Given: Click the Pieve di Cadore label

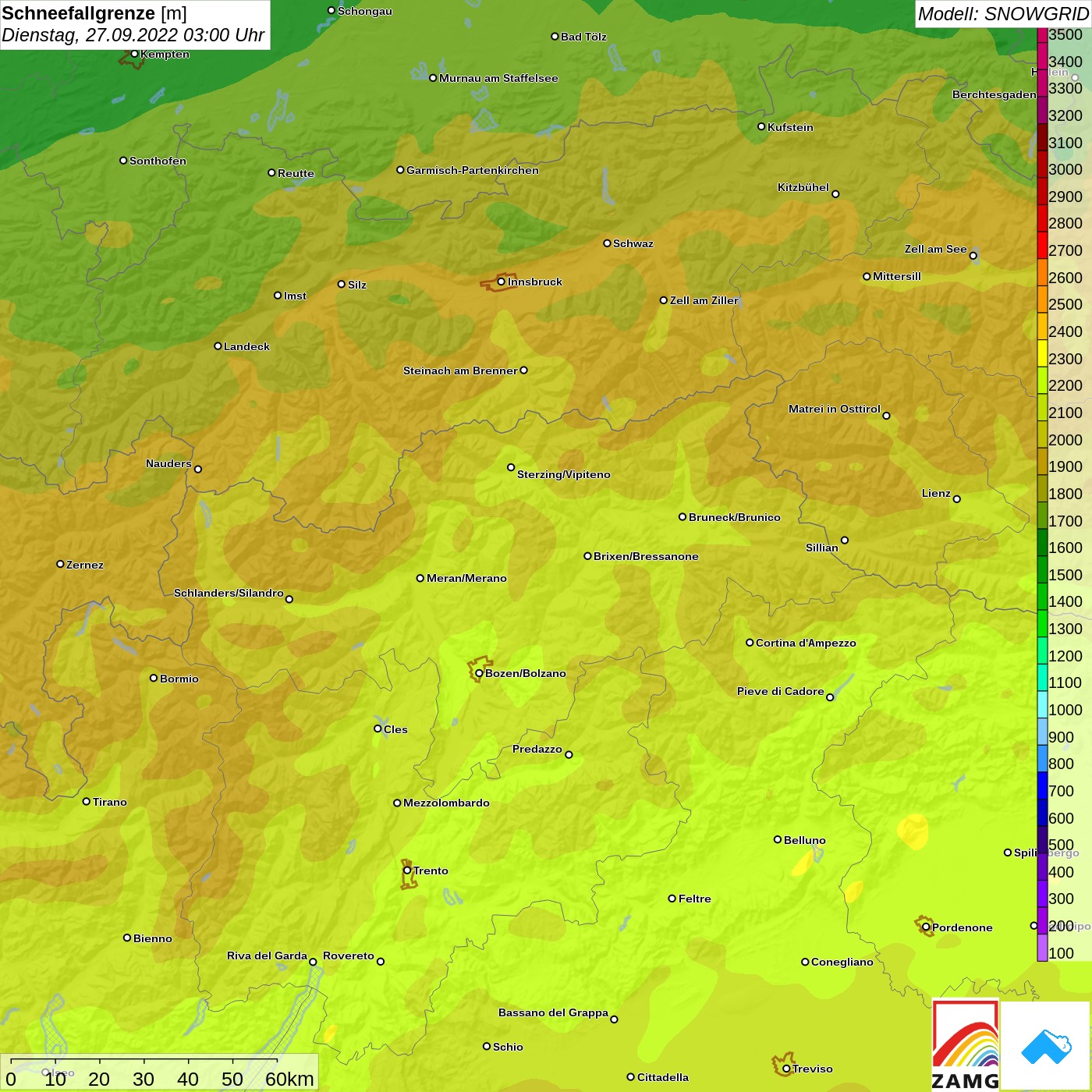Looking at the screenshot, I should click(x=781, y=691).
